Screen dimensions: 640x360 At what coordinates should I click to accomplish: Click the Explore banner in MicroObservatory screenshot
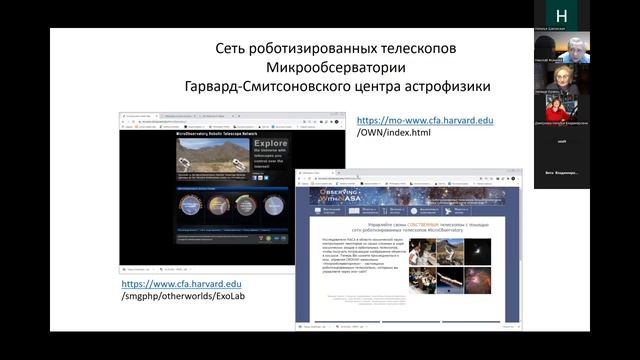point(271,154)
